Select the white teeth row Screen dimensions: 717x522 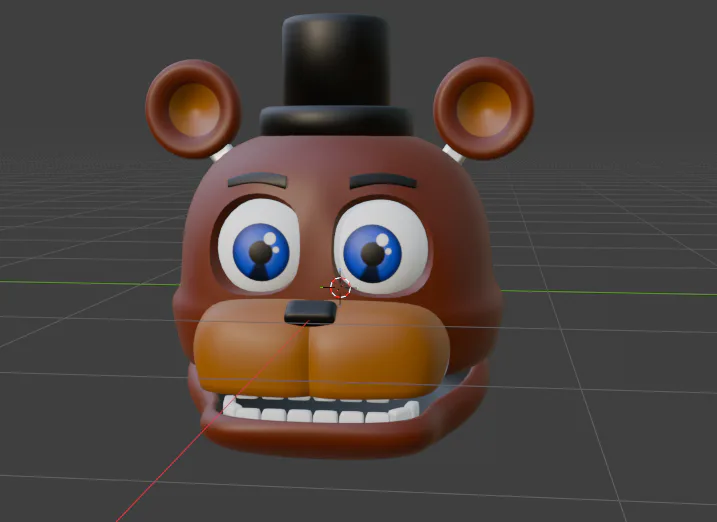tap(321, 410)
